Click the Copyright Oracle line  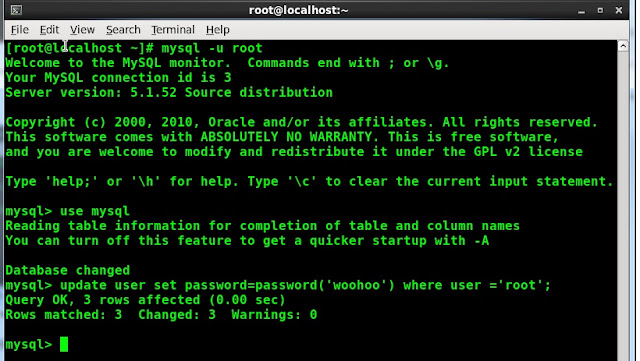[x=301, y=122]
